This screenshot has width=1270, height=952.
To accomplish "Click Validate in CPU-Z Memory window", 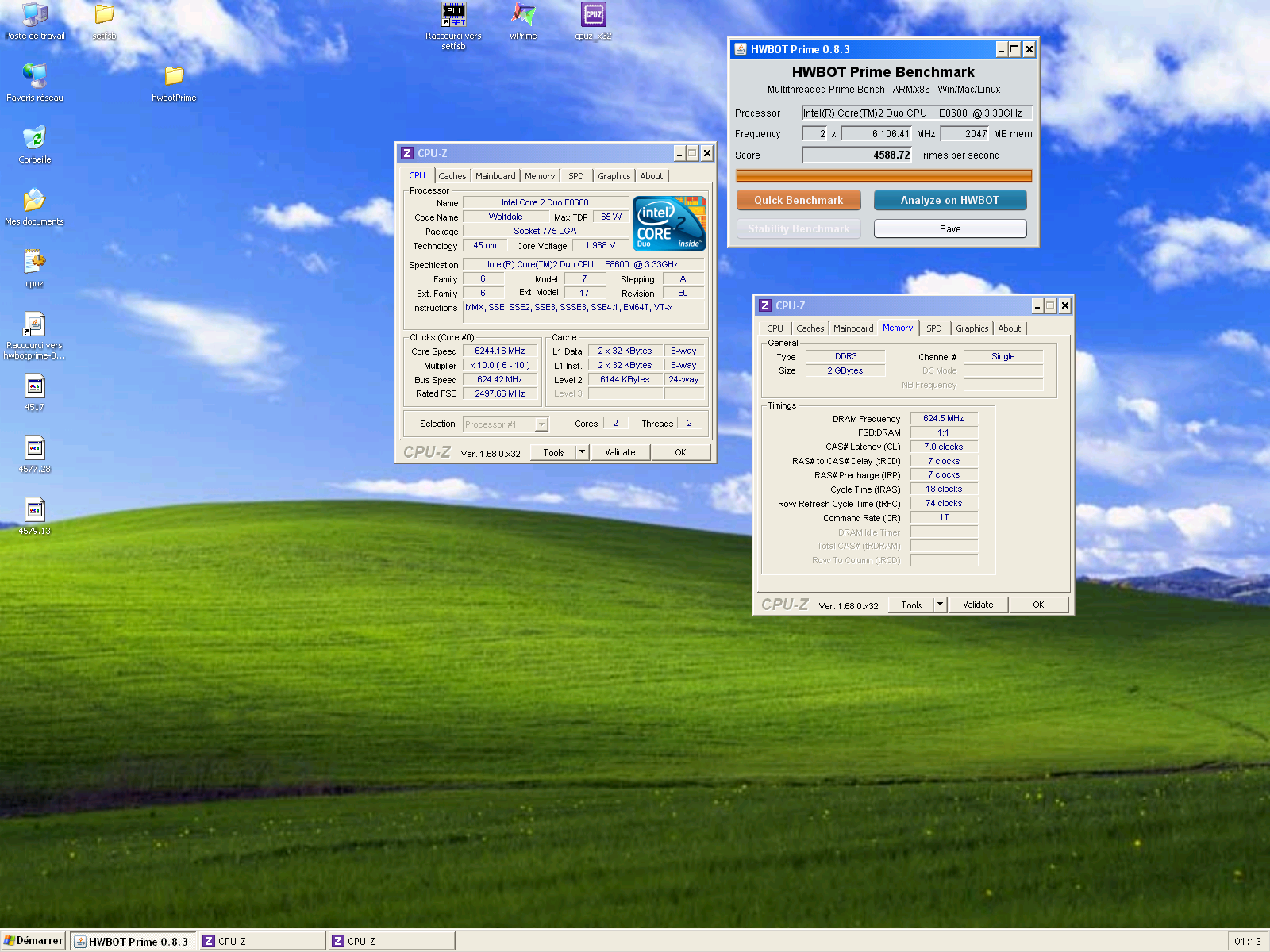I will point(978,605).
